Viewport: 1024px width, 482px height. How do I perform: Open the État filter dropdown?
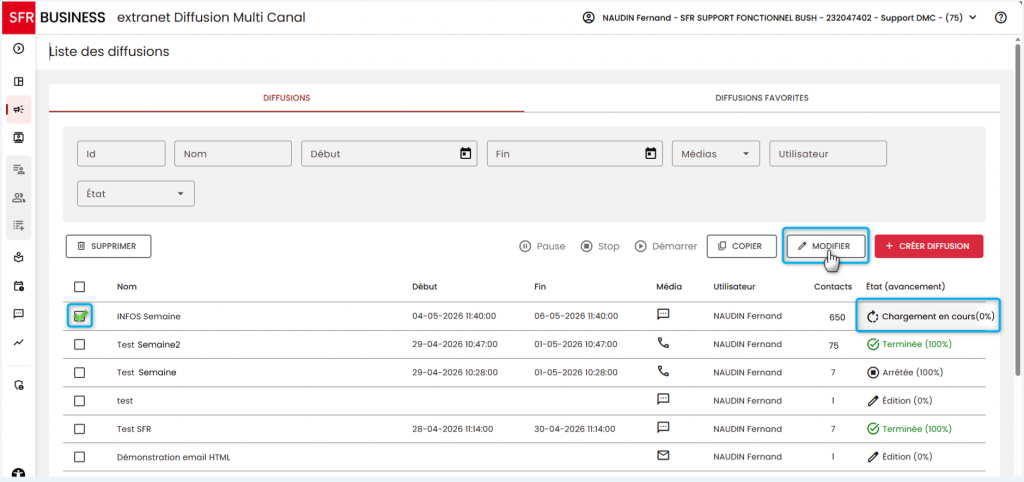(x=136, y=193)
